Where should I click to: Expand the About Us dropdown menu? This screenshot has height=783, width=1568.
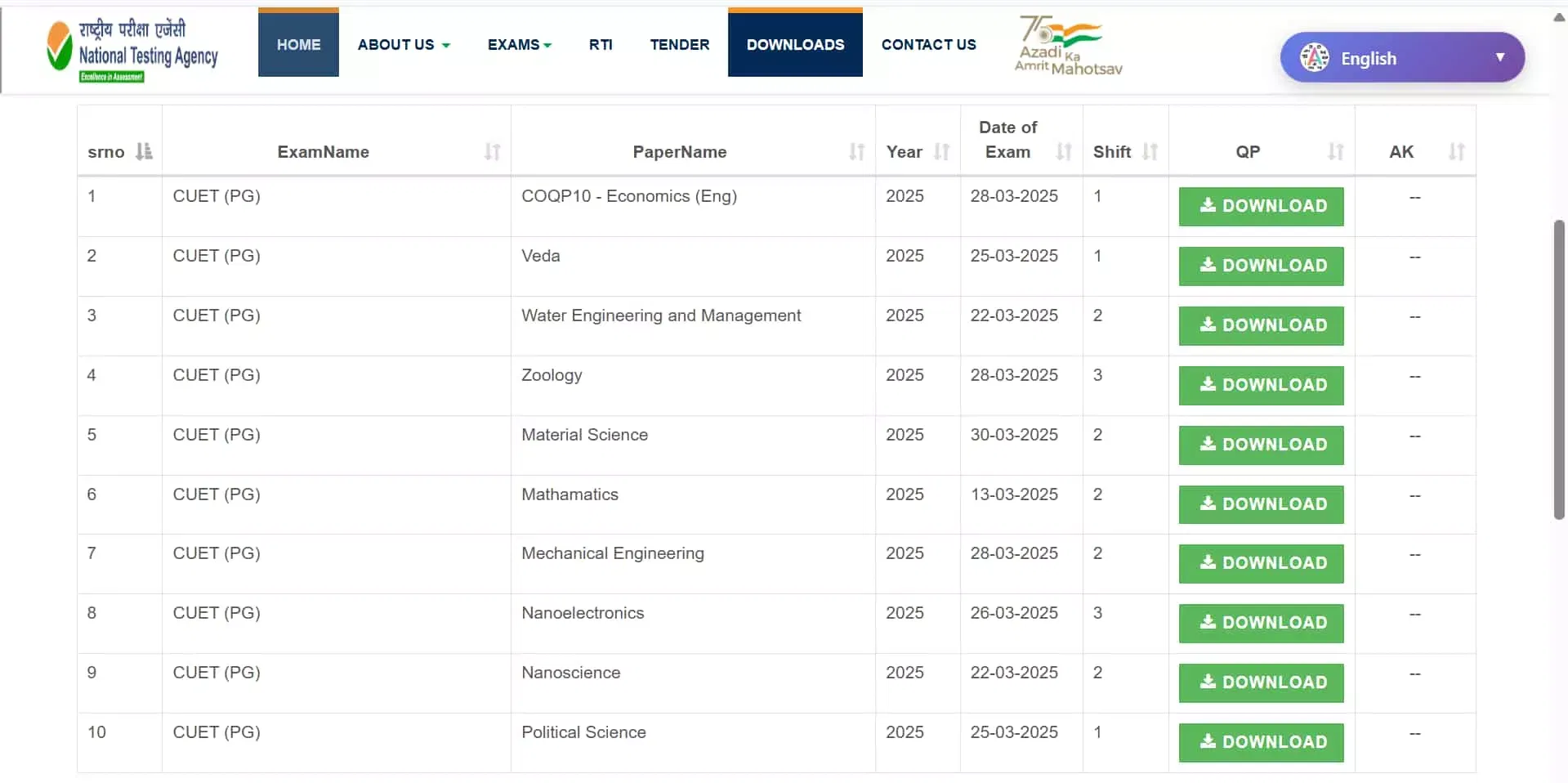pyautogui.click(x=404, y=45)
